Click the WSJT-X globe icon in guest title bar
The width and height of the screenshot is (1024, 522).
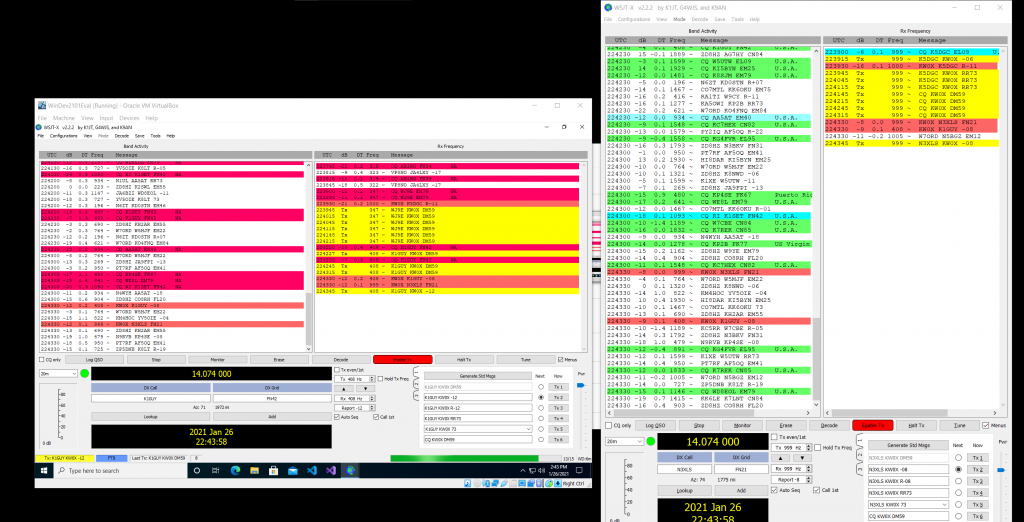click(x=40, y=127)
